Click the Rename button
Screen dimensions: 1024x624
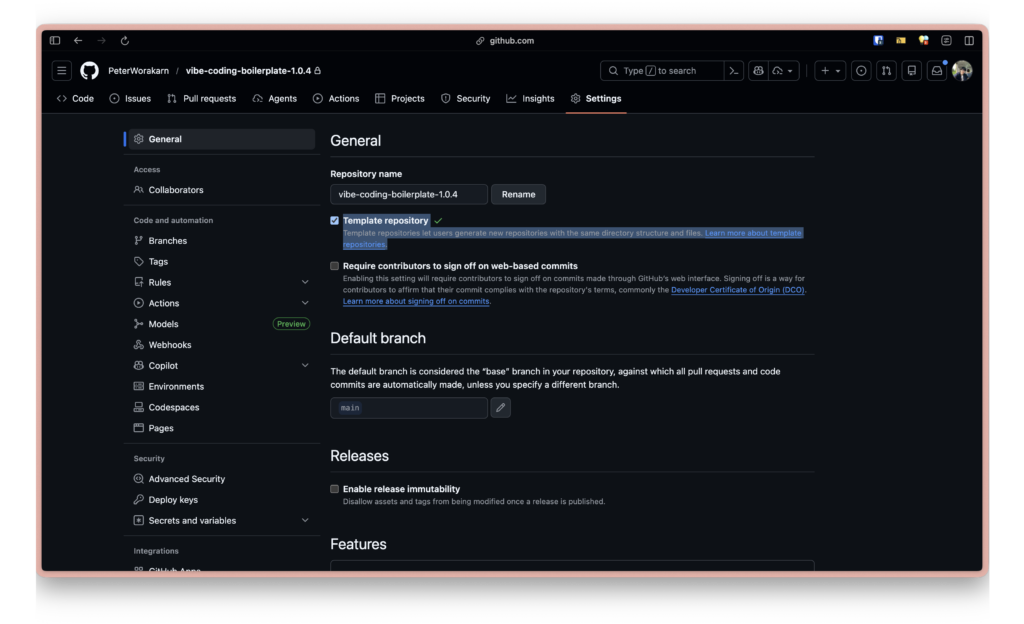tap(518, 194)
